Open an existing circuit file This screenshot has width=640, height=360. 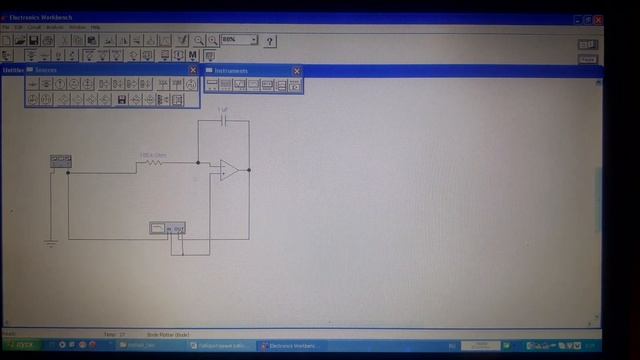[20, 40]
